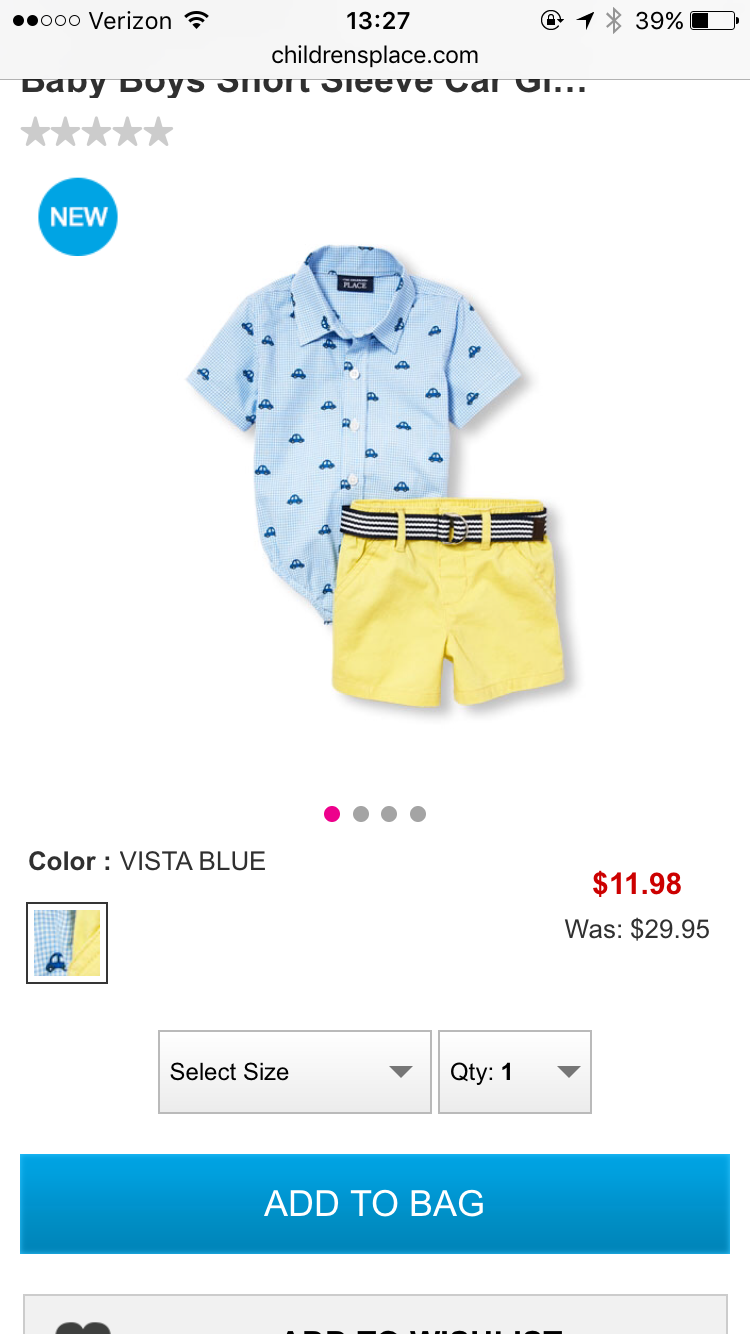
Task: Tap the location arrow status icon
Action: pos(584,20)
